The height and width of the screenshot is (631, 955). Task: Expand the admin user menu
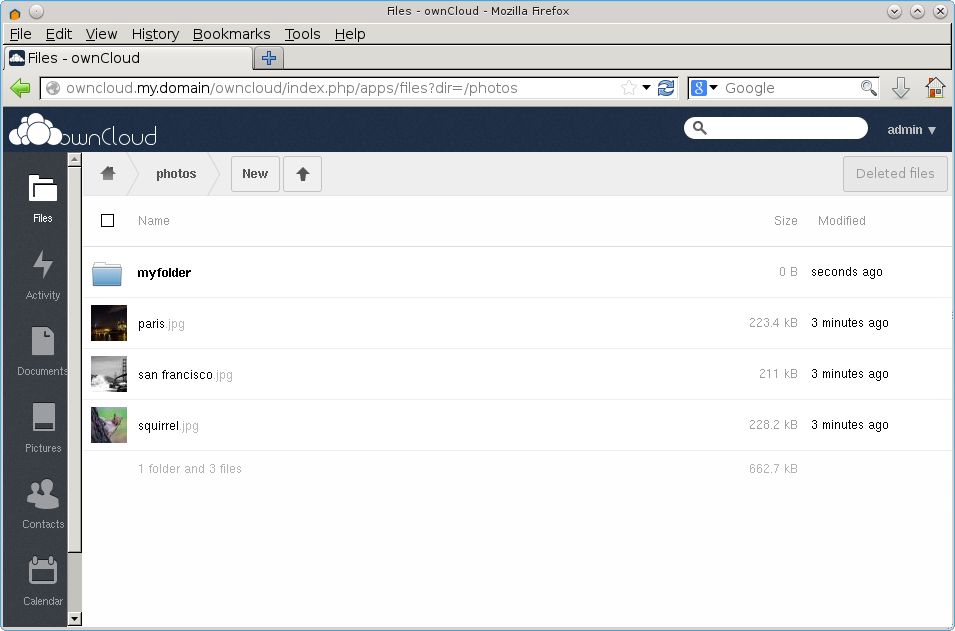[911, 130]
